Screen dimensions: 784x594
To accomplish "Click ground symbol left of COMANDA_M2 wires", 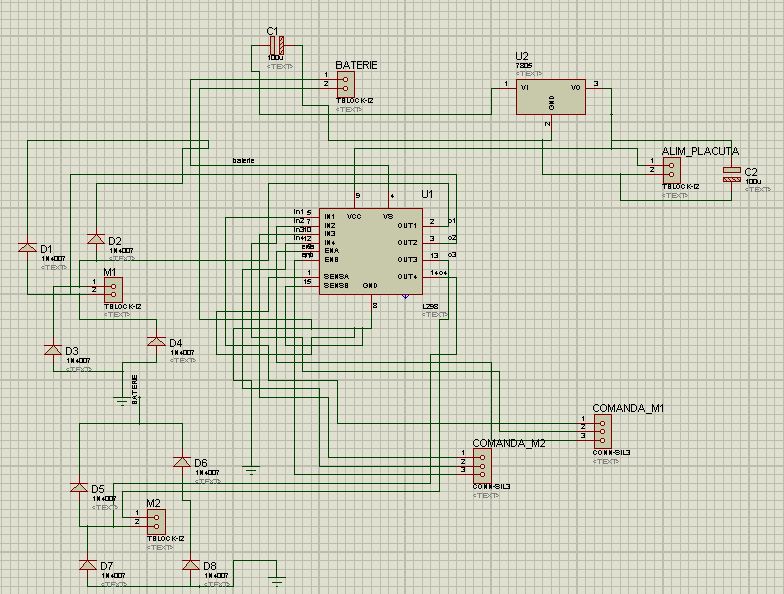I will [251, 470].
